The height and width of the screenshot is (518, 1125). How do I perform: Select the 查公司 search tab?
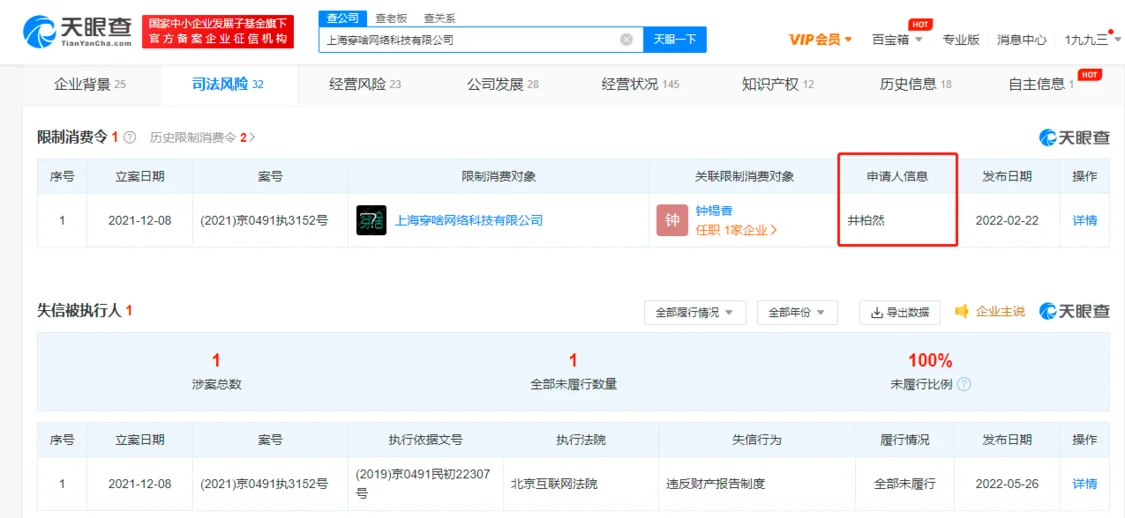pyautogui.click(x=342, y=19)
